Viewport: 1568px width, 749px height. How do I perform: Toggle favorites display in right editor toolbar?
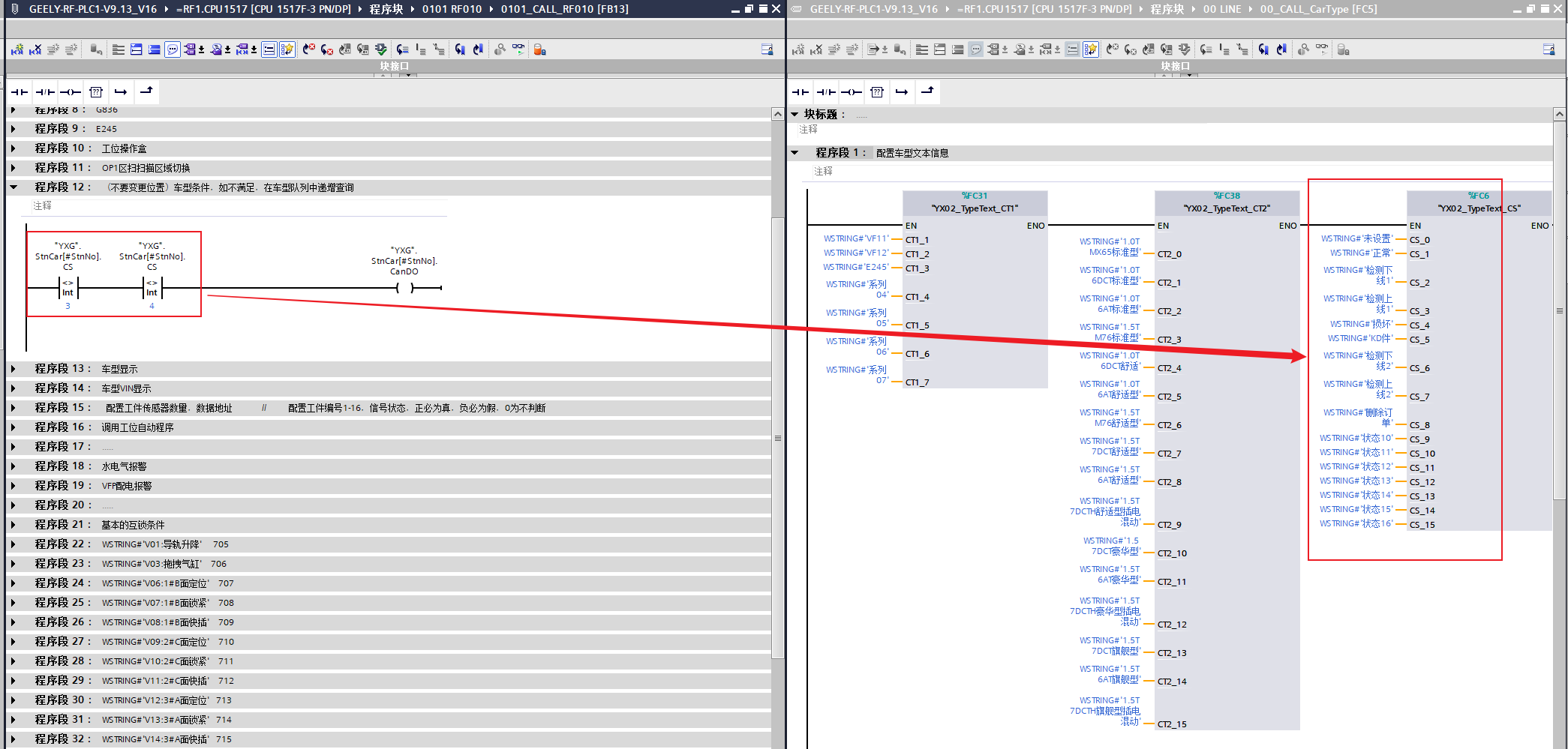tap(1091, 49)
